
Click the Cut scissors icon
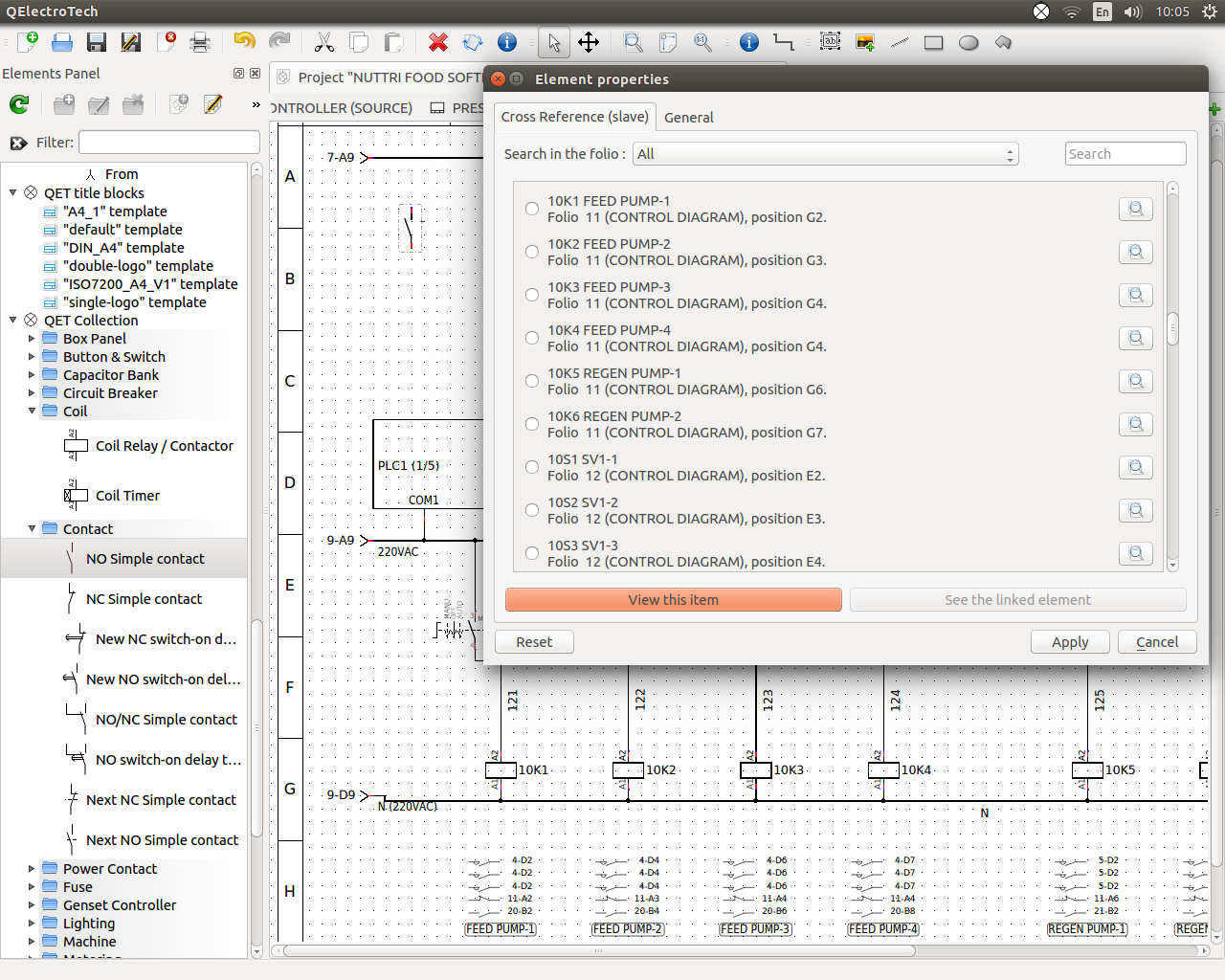pyautogui.click(x=324, y=42)
